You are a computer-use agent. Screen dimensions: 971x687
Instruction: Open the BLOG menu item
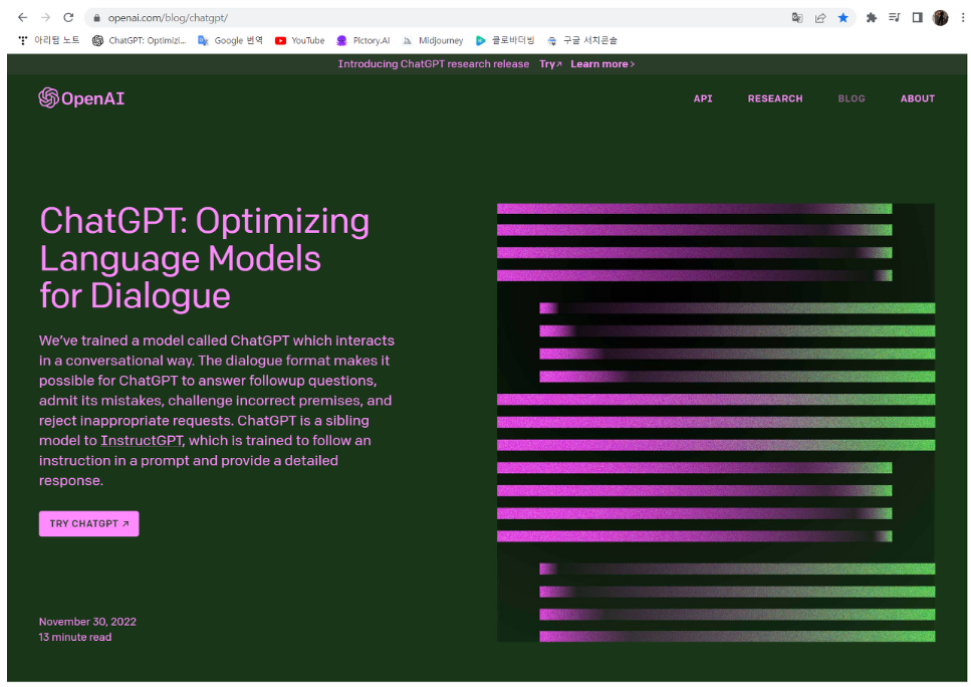[851, 98]
